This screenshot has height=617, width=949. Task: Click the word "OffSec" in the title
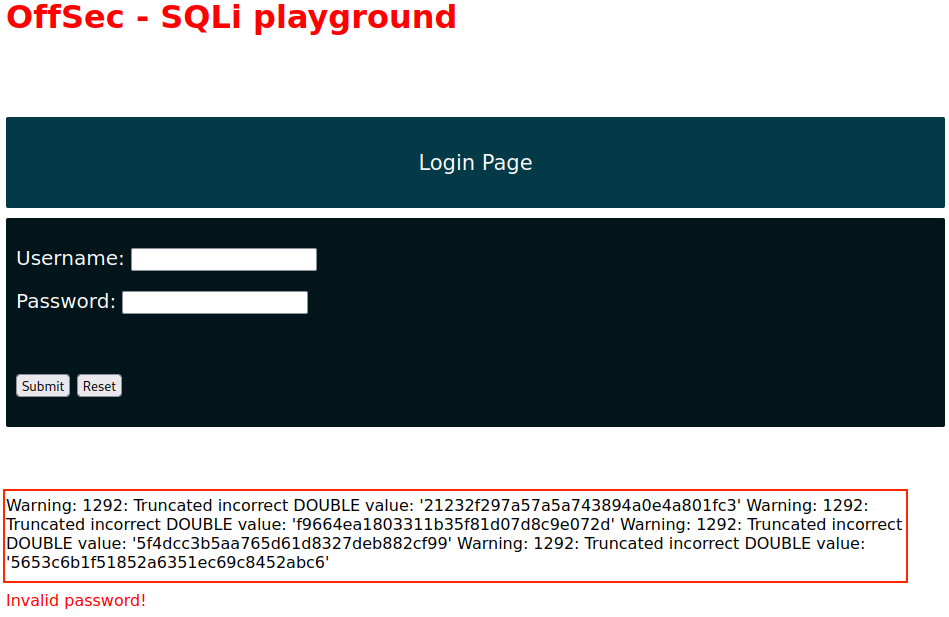tap(62, 17)
